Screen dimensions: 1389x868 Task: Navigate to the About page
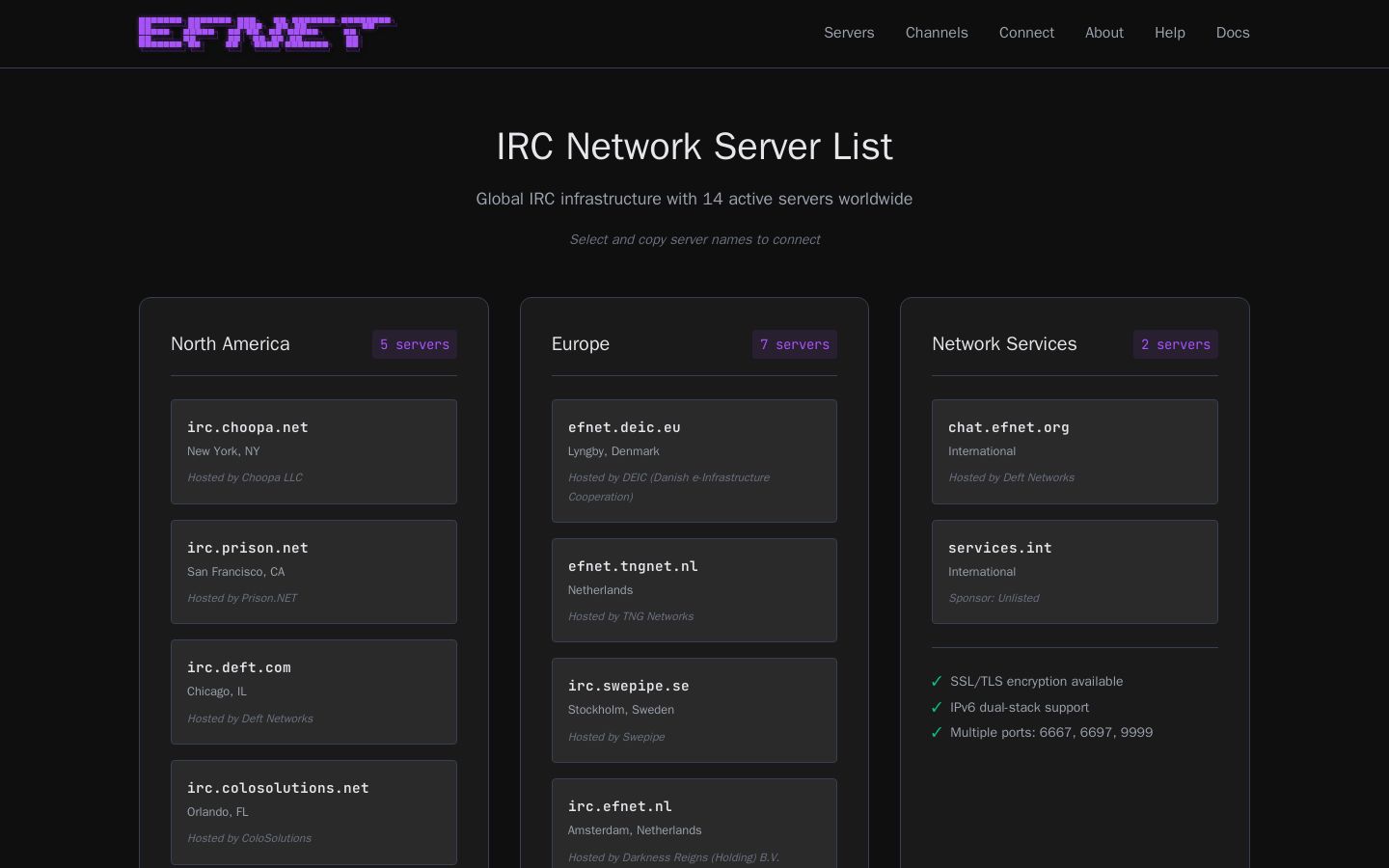1104,33
